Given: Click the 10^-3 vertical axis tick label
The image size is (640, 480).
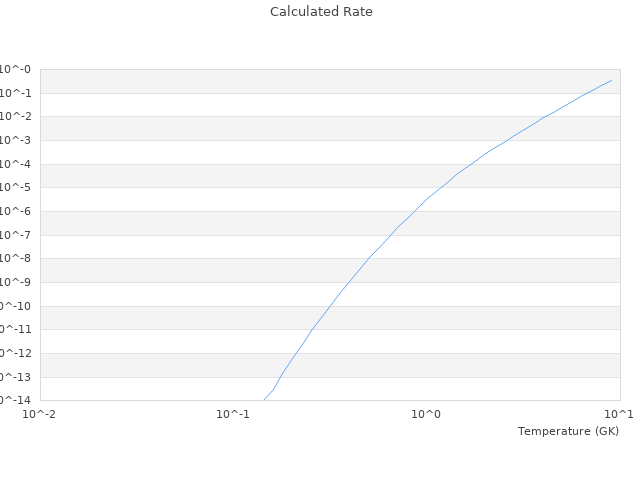Looking at the screenshot, I should 16,141.
